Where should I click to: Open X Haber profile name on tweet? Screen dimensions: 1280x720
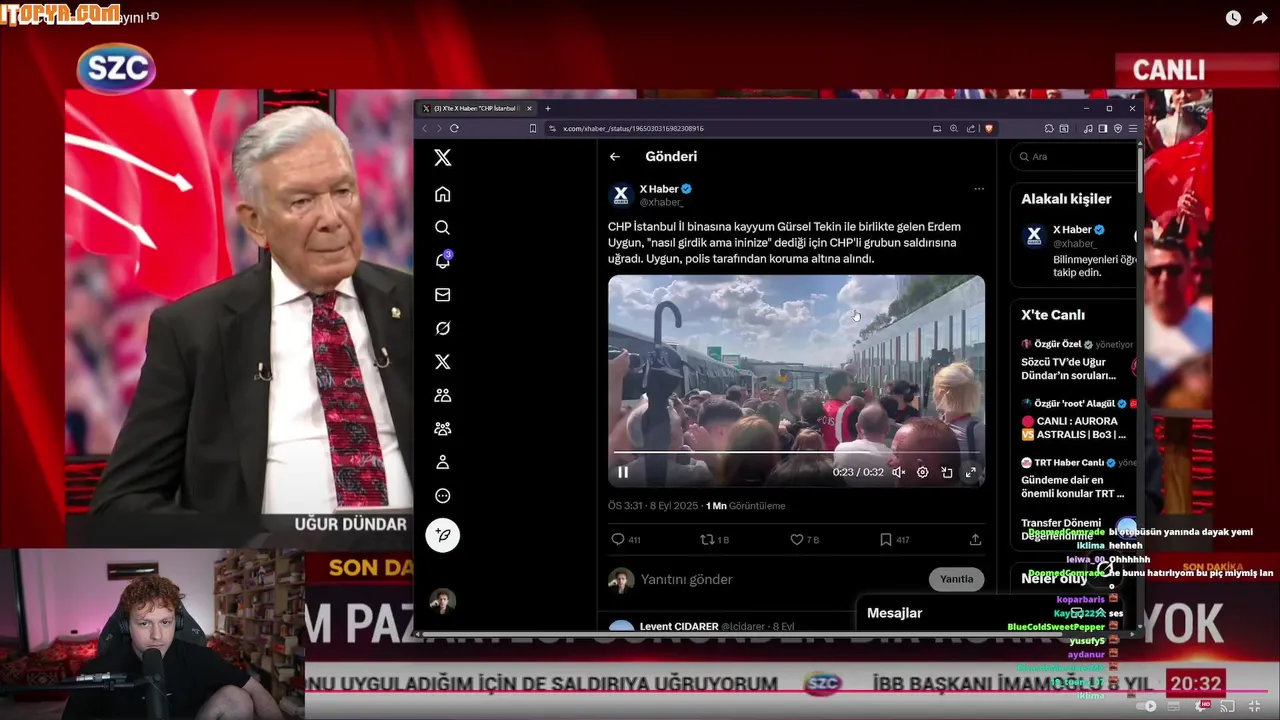click(659, 189)
